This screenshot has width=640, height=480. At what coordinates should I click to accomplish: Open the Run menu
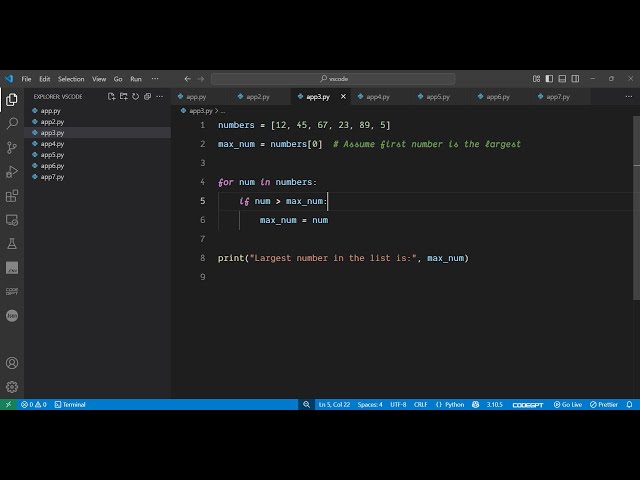(136, 79)
